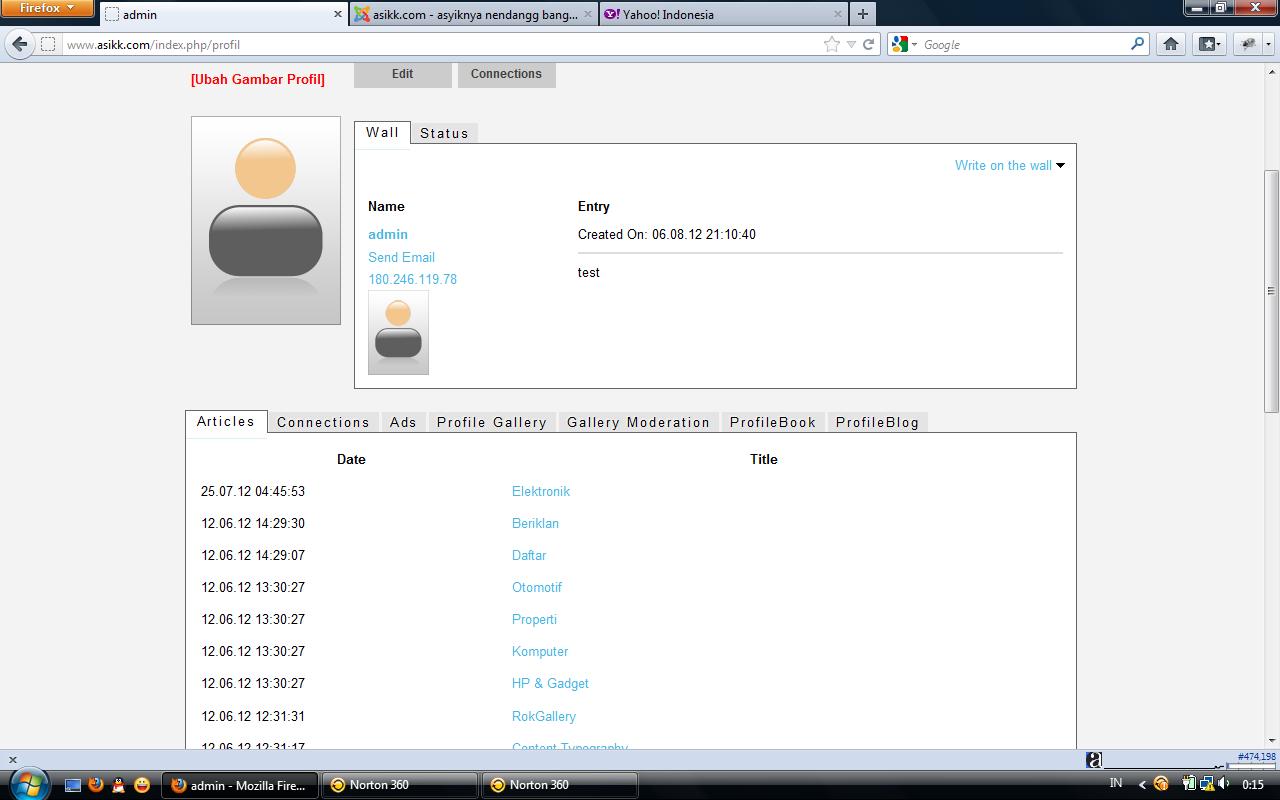The width and height of the screenshot is (1280, 800).
Task: Click the Show Desktop quick launch icon
Action: click(73, 785)
